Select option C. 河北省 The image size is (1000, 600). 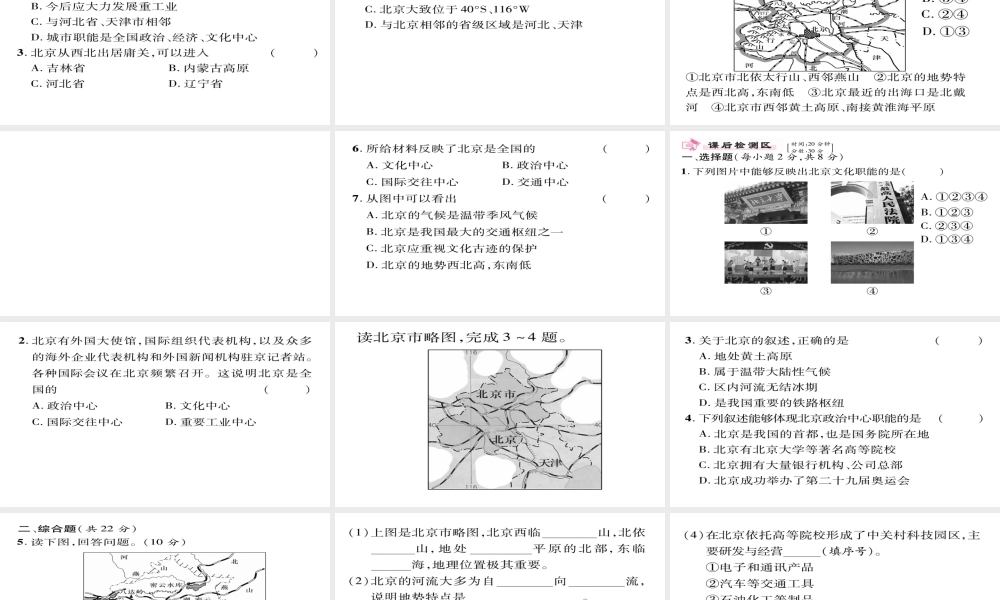click(58, 84)
